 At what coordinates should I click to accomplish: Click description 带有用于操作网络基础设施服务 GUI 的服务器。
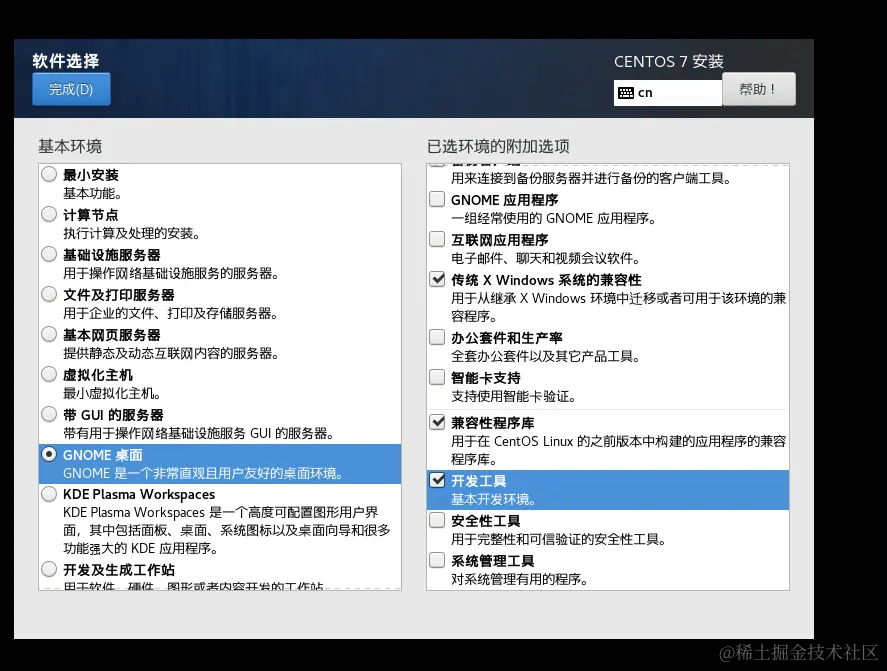tap(199, 434)
